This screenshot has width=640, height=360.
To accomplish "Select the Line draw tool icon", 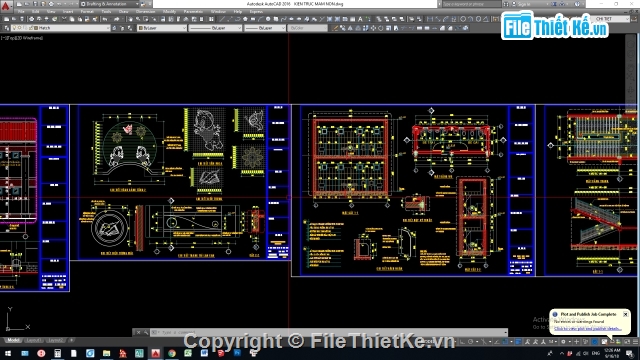I will point(222,19).
